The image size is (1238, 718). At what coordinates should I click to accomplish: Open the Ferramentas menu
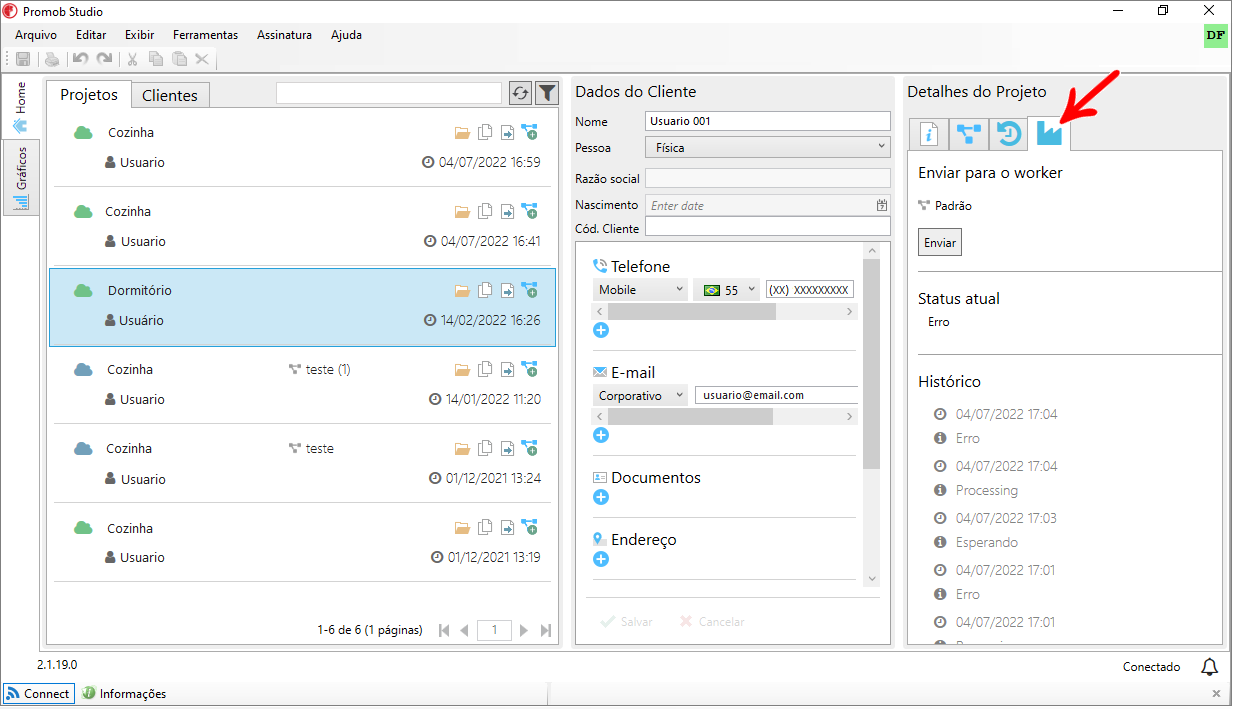tap(205, 35)
